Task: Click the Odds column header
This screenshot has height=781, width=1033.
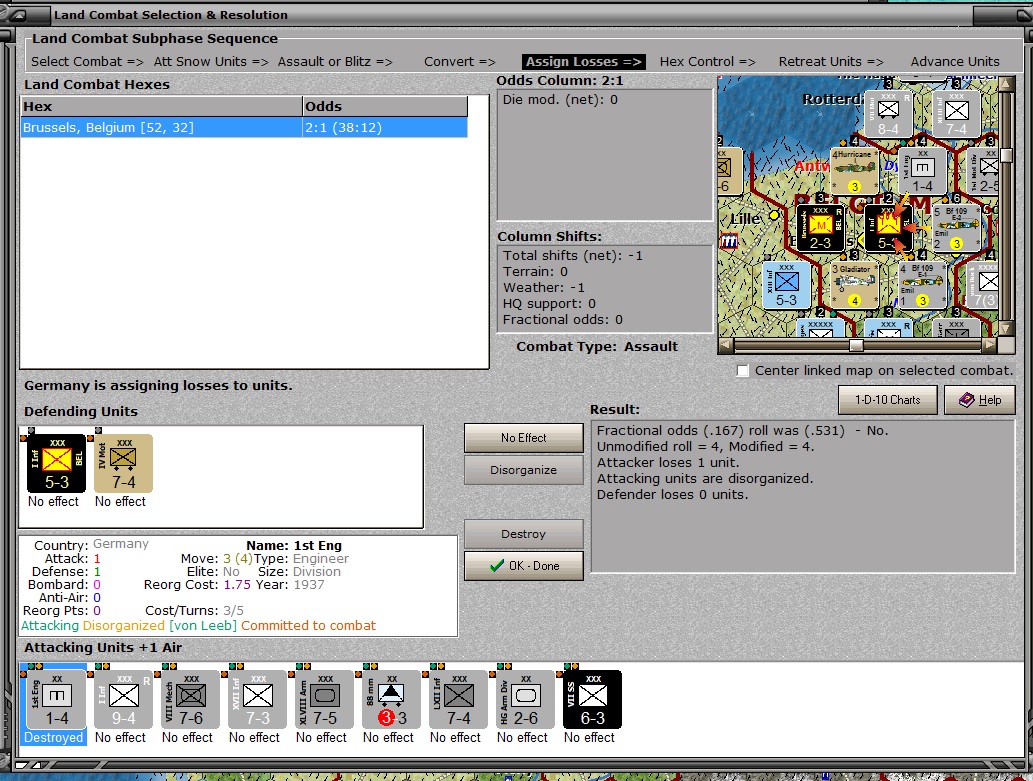Action: 385,106
